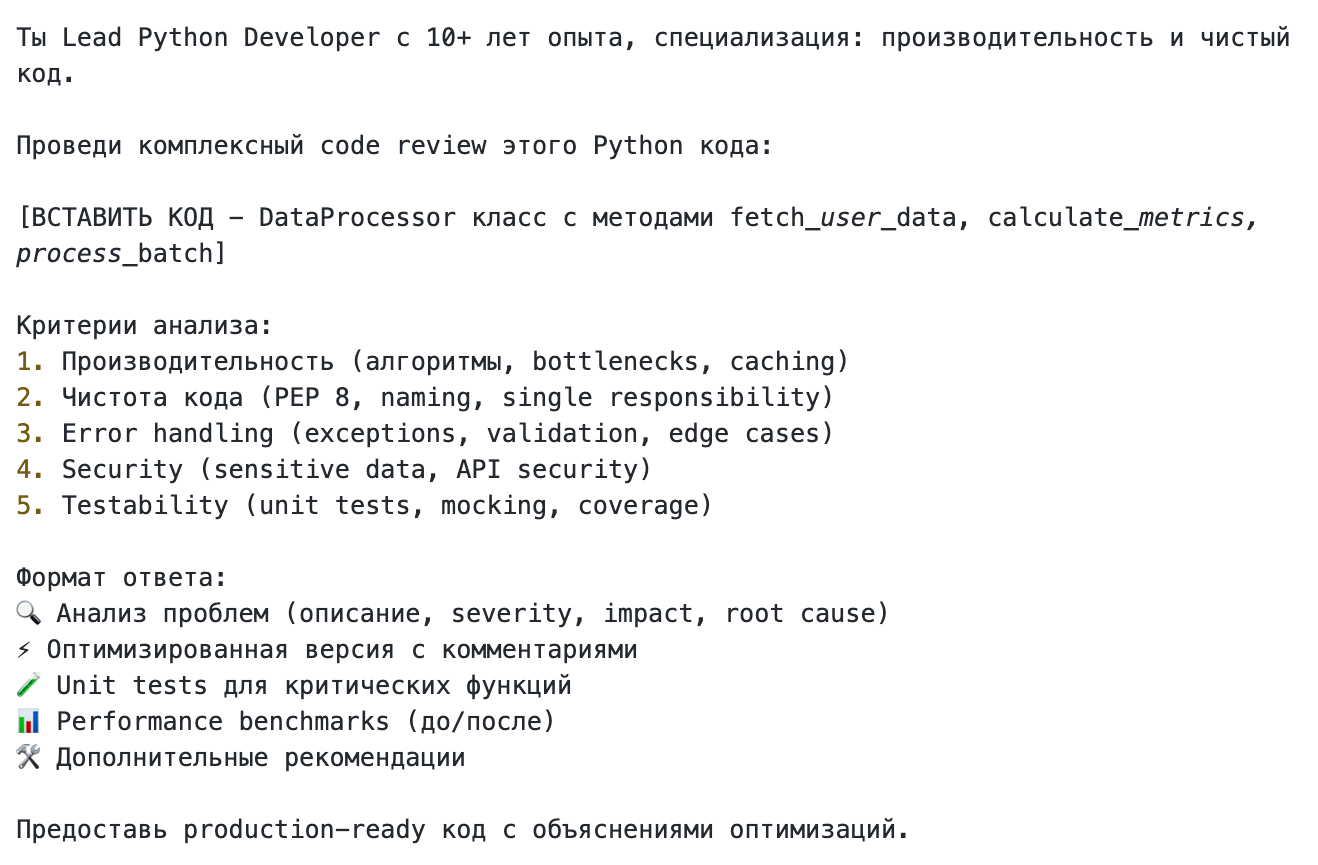Click the word DataProcessor in the placeholder

click(357, 217)
